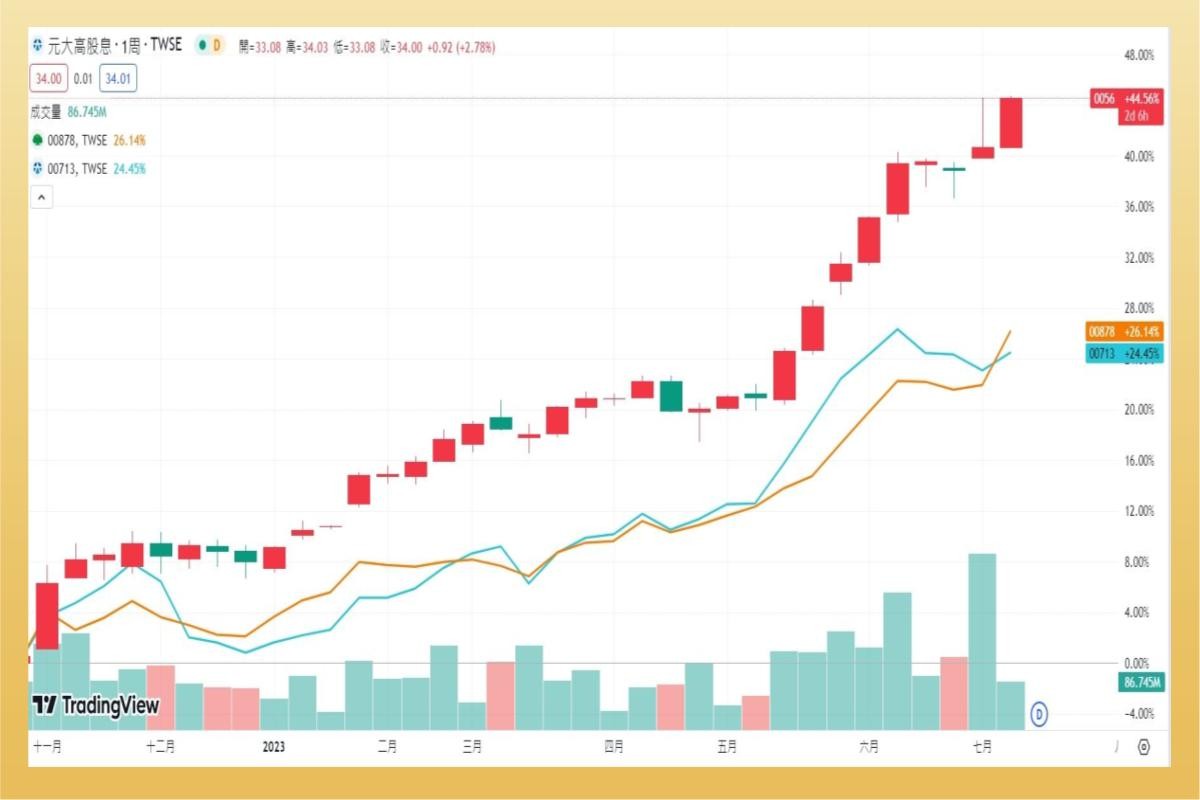Screen dimensions: 1200x800
Task: Click the 0056 +44.56% price label
Action: tap(1126, 98)
